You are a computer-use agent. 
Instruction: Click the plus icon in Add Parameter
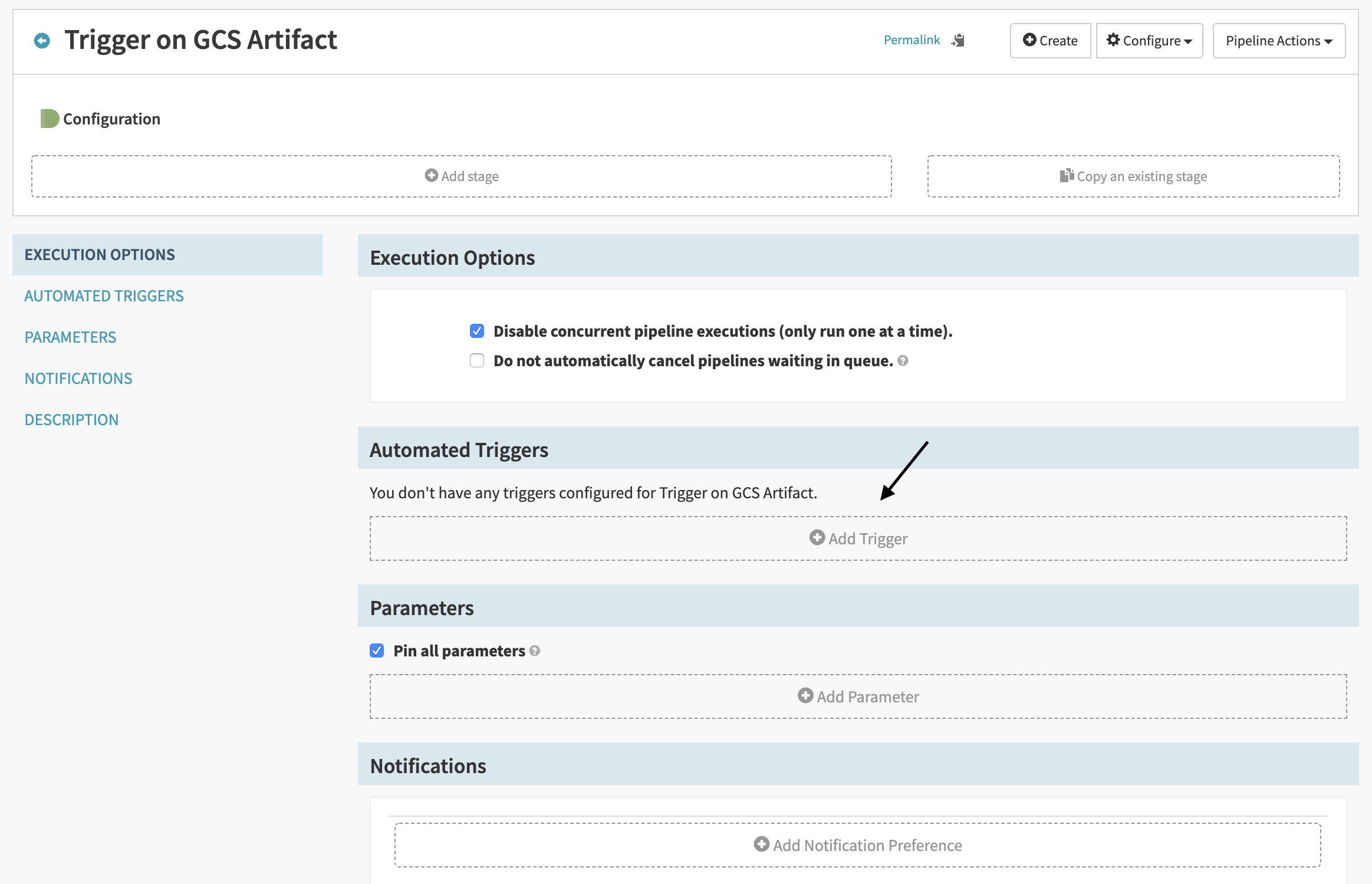pos(805,696)
